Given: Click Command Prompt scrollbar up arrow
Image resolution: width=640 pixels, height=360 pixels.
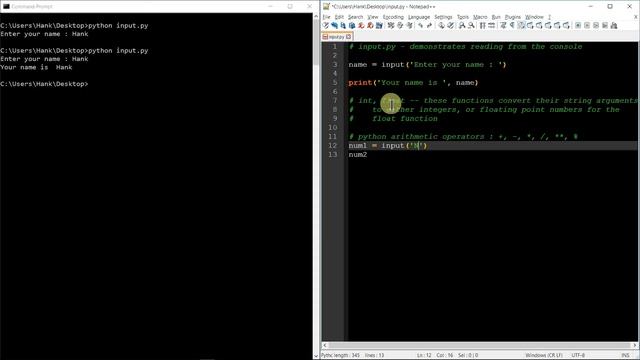Looking at the screenshot, I should point(316,16).
